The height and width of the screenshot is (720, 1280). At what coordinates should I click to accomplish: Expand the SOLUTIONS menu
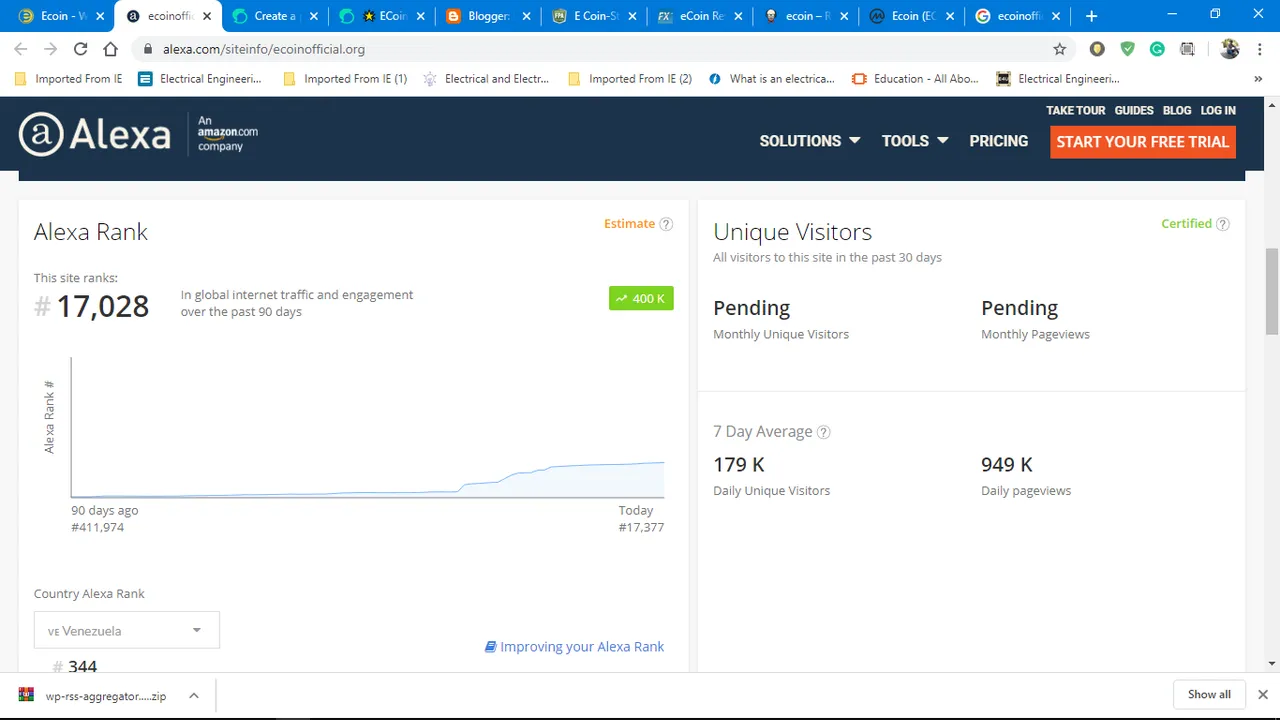coord(810,141)
